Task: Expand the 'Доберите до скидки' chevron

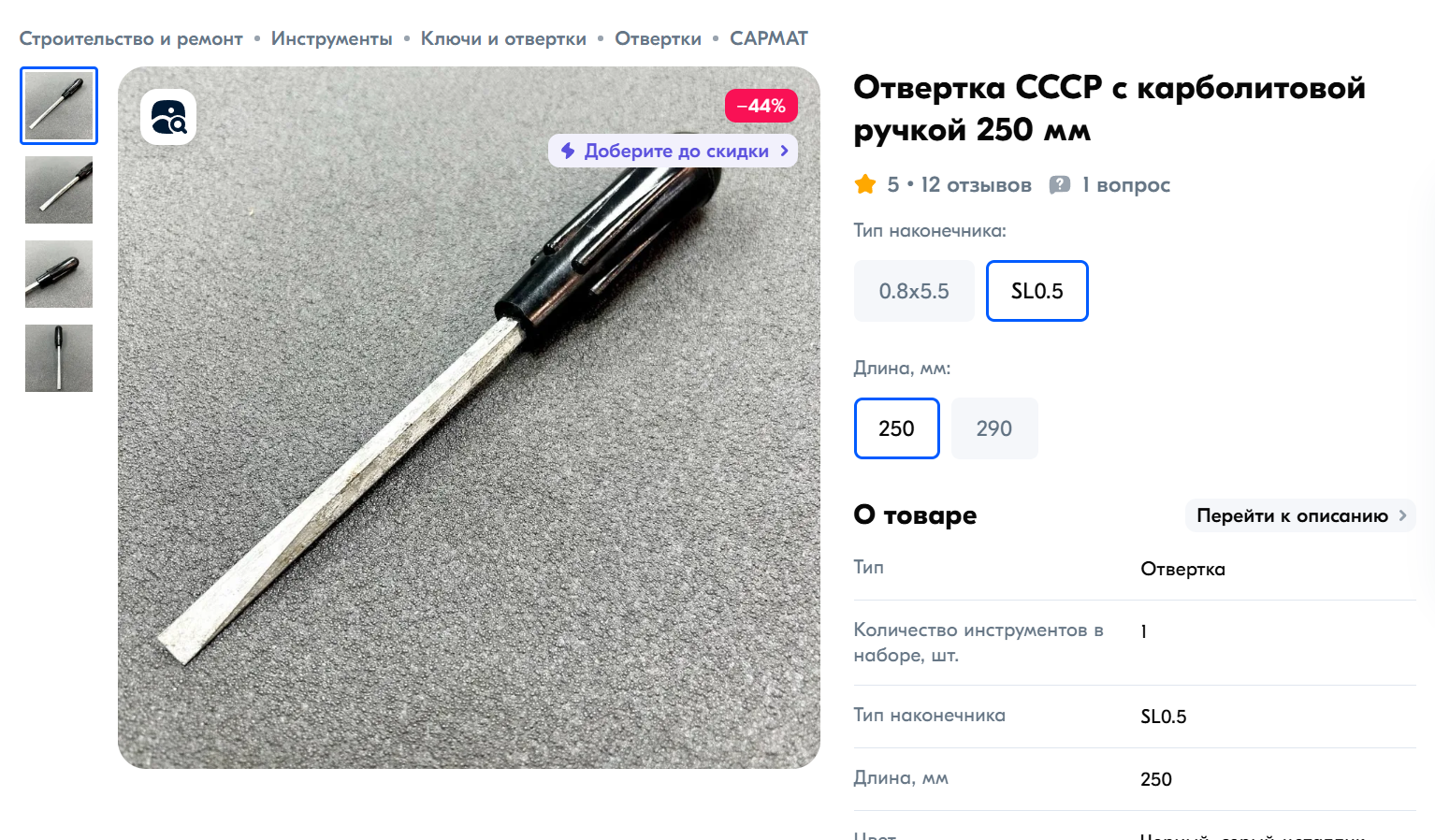Action: pyautogui.click(x=785, y=151)
